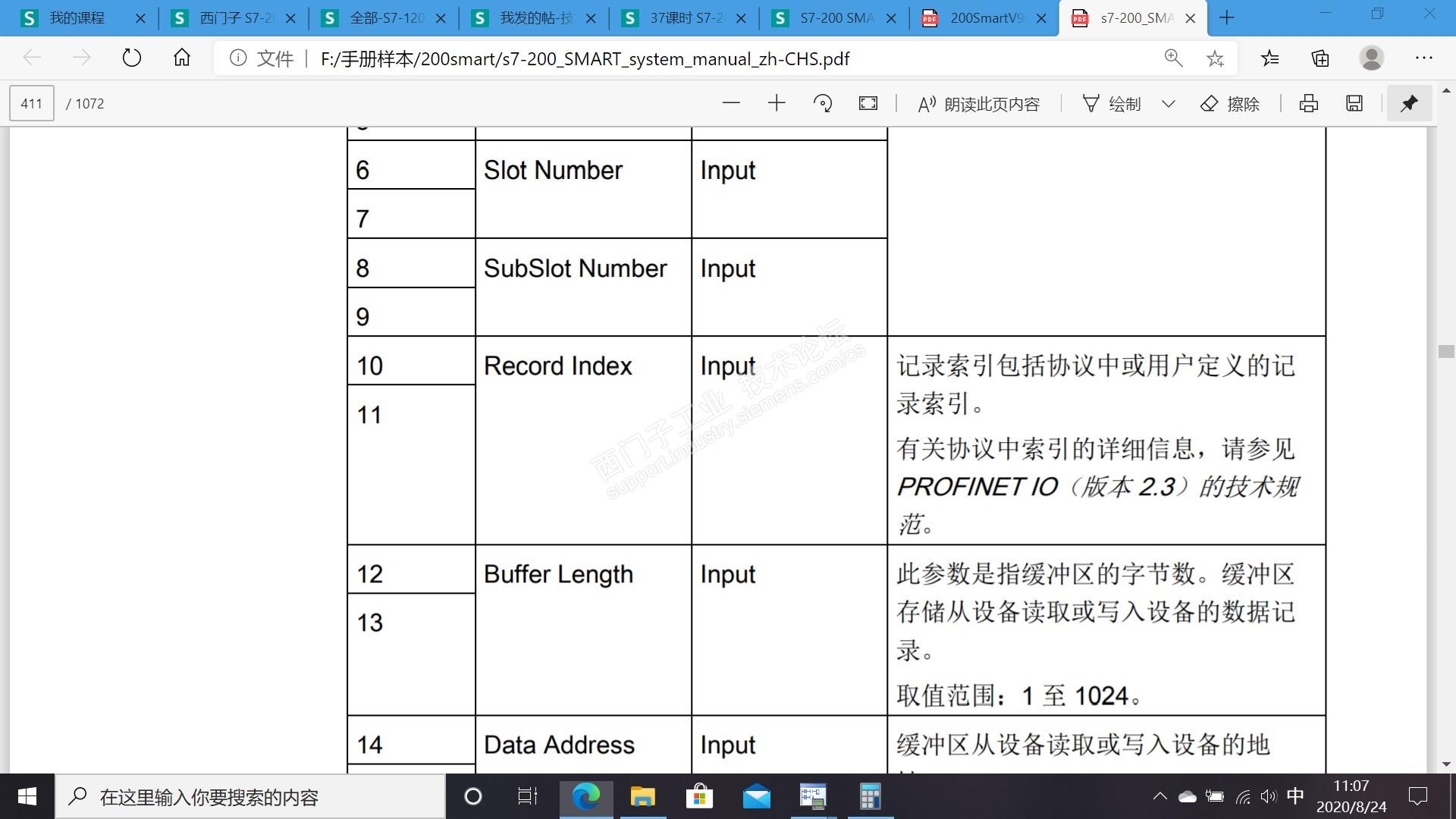The width and height of the screenshot is (1456, 819).
Task: Click the vertical scrollbar thumb
Action: (x=1445, y=351)
